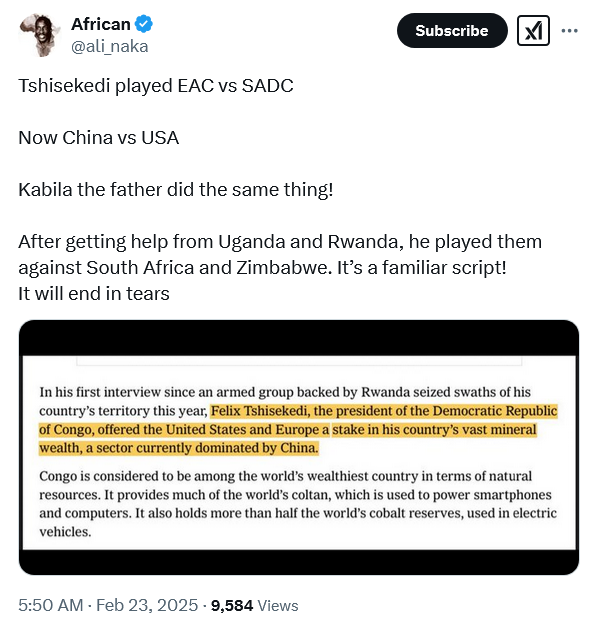
Task: Open the display name African
Action: tap(101, 24)
